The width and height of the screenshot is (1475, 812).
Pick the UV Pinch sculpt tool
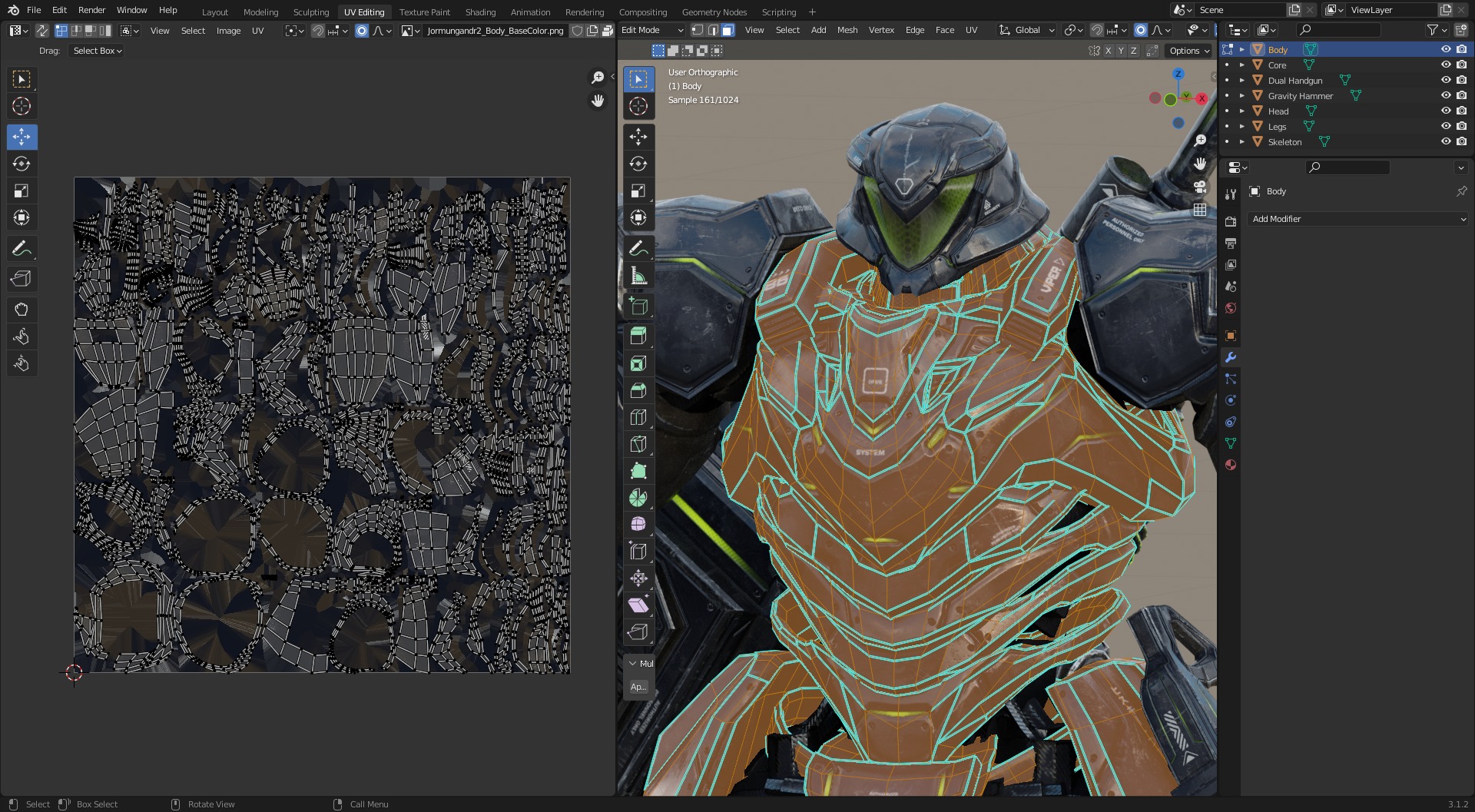[22, 363]
